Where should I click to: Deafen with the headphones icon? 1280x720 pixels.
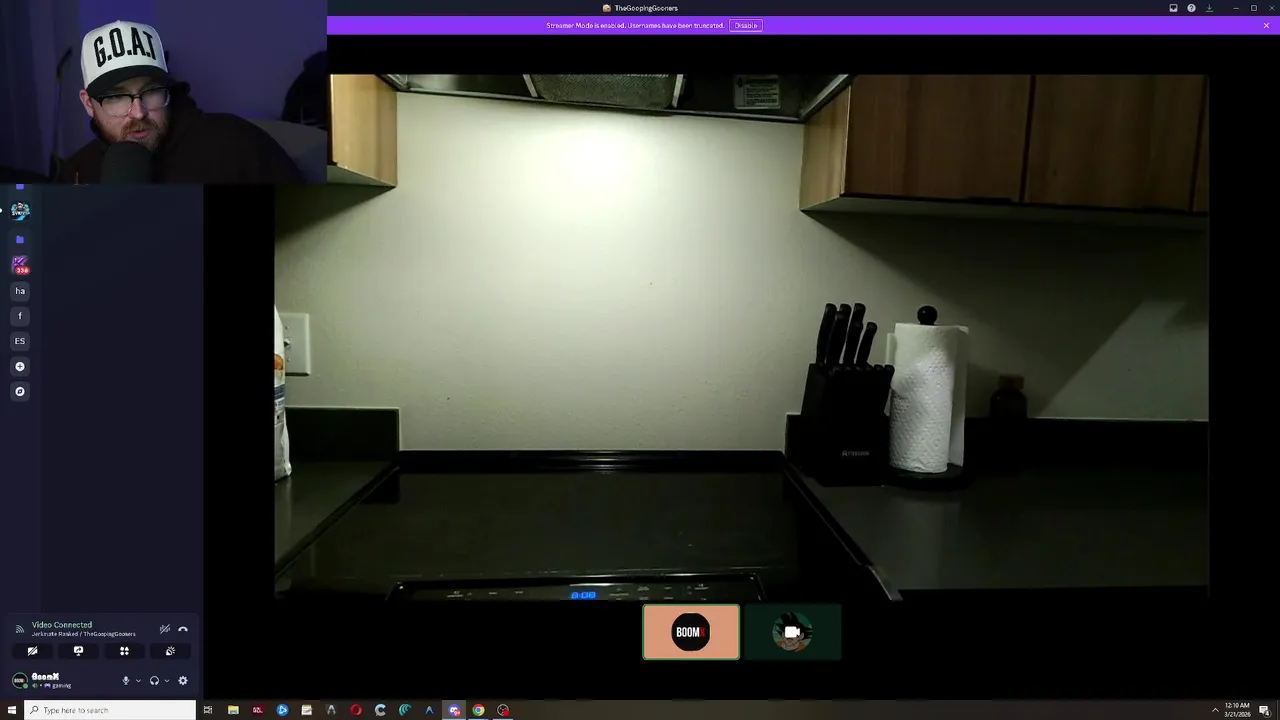tap(154, 681)
